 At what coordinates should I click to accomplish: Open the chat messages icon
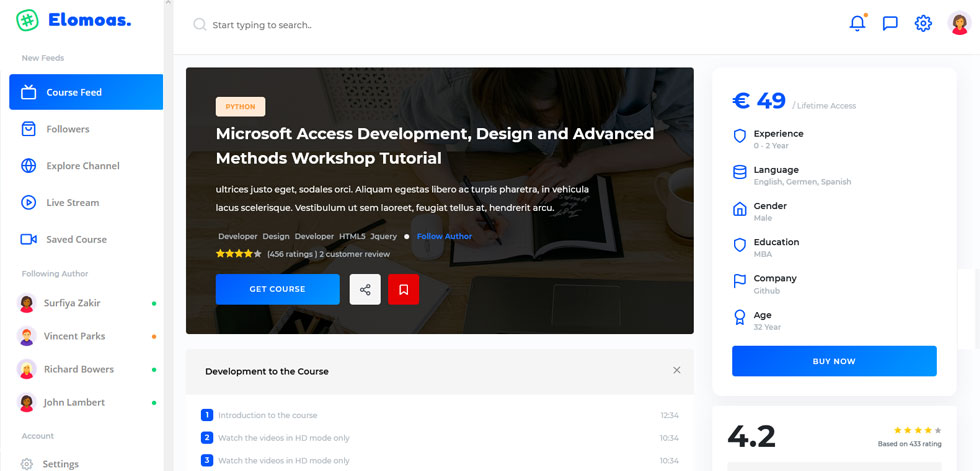[890, 24]
